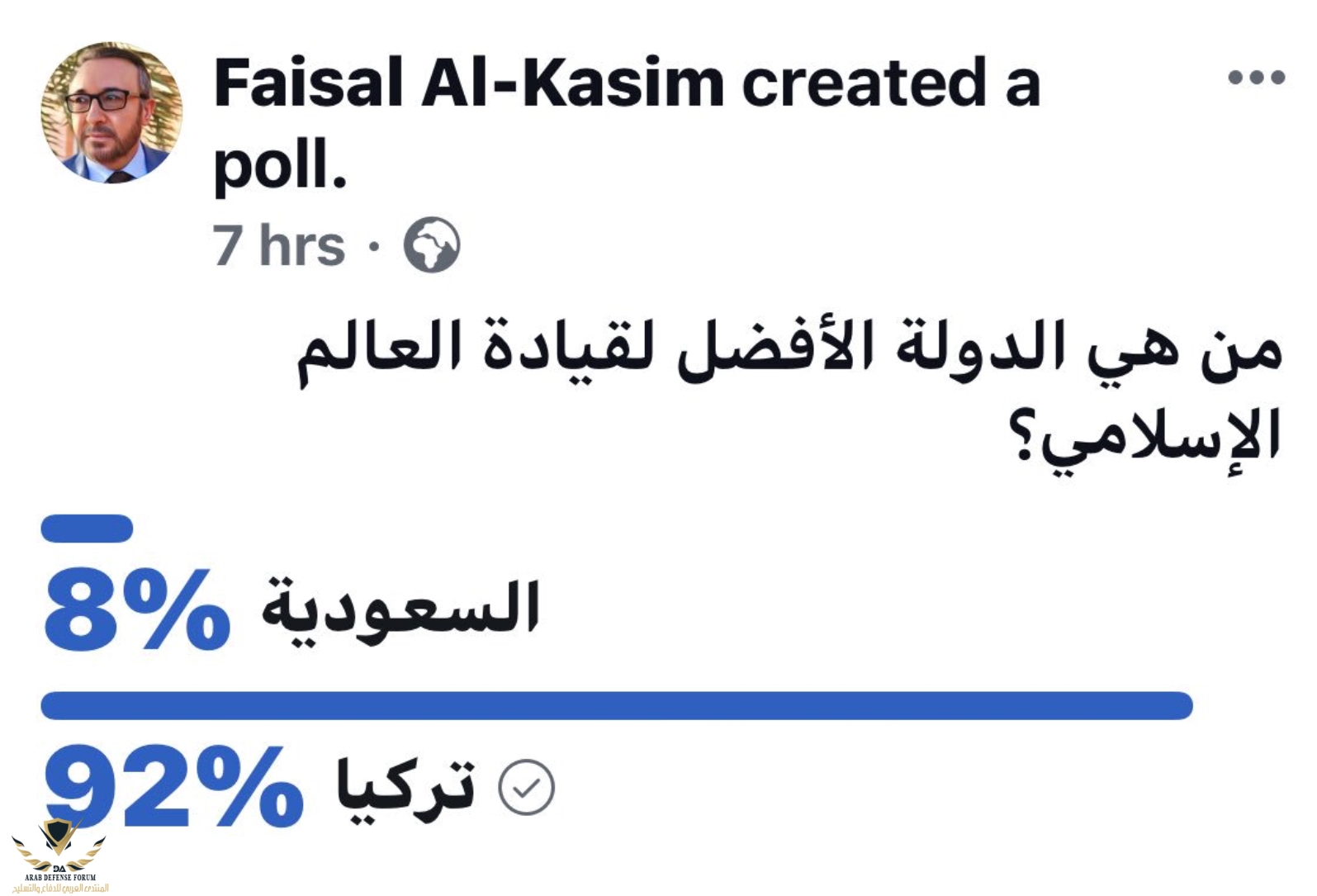This screenshot has height=896, width=1317.
Task: Click the "ARAB DEFENSE FORUM" watermark text
Action: tap(60, 877)
